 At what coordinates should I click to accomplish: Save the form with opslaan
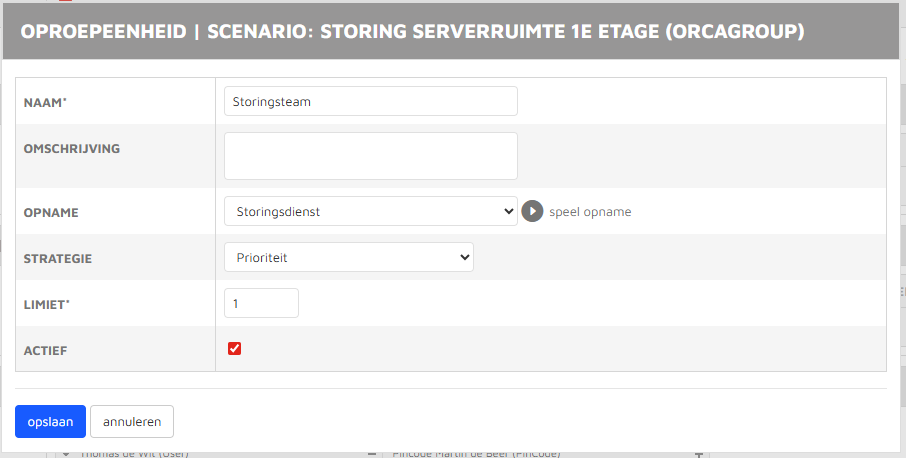[x=50, y=422]
